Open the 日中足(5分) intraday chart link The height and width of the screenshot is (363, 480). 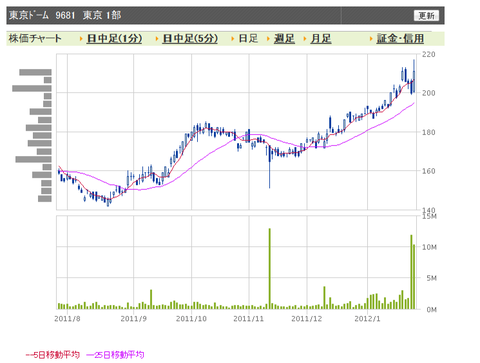click(190, 39)
